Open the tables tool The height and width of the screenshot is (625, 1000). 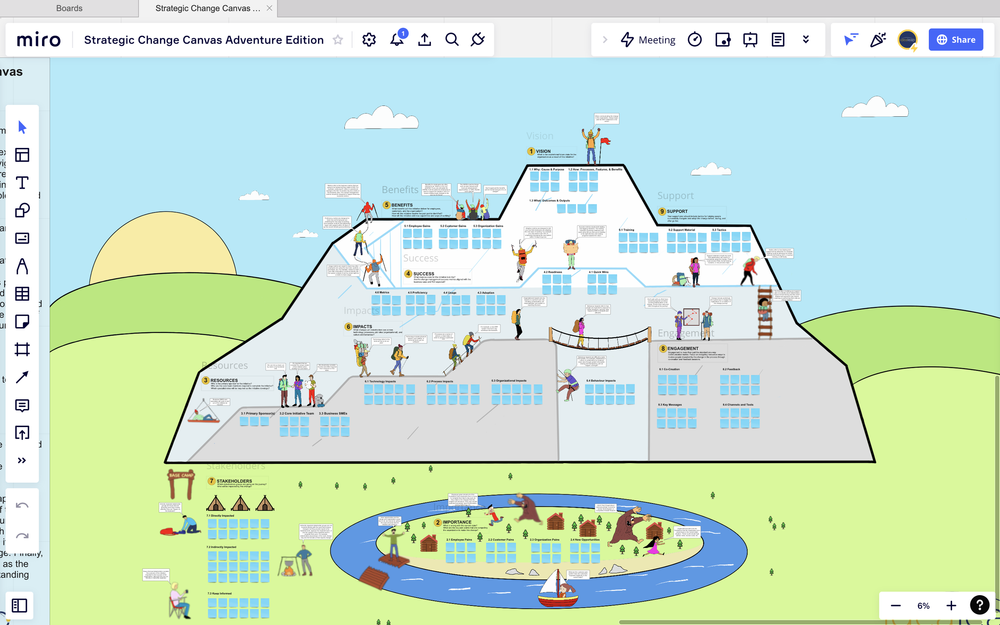click(22, 294)
